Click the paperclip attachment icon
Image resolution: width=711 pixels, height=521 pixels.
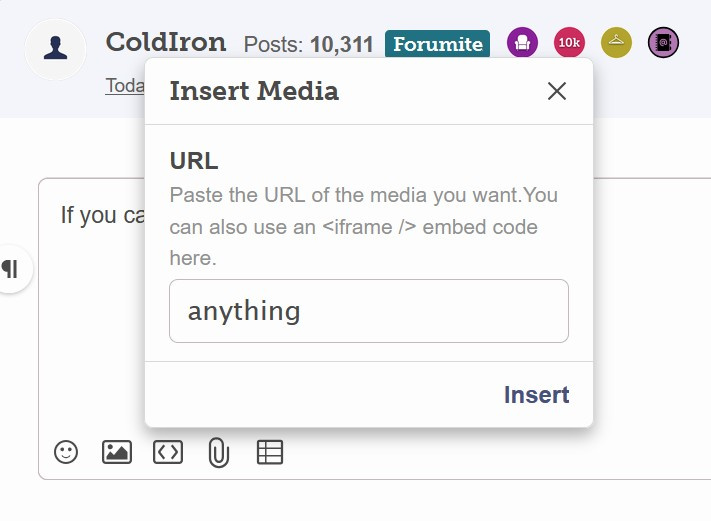[x=218, y=453]
